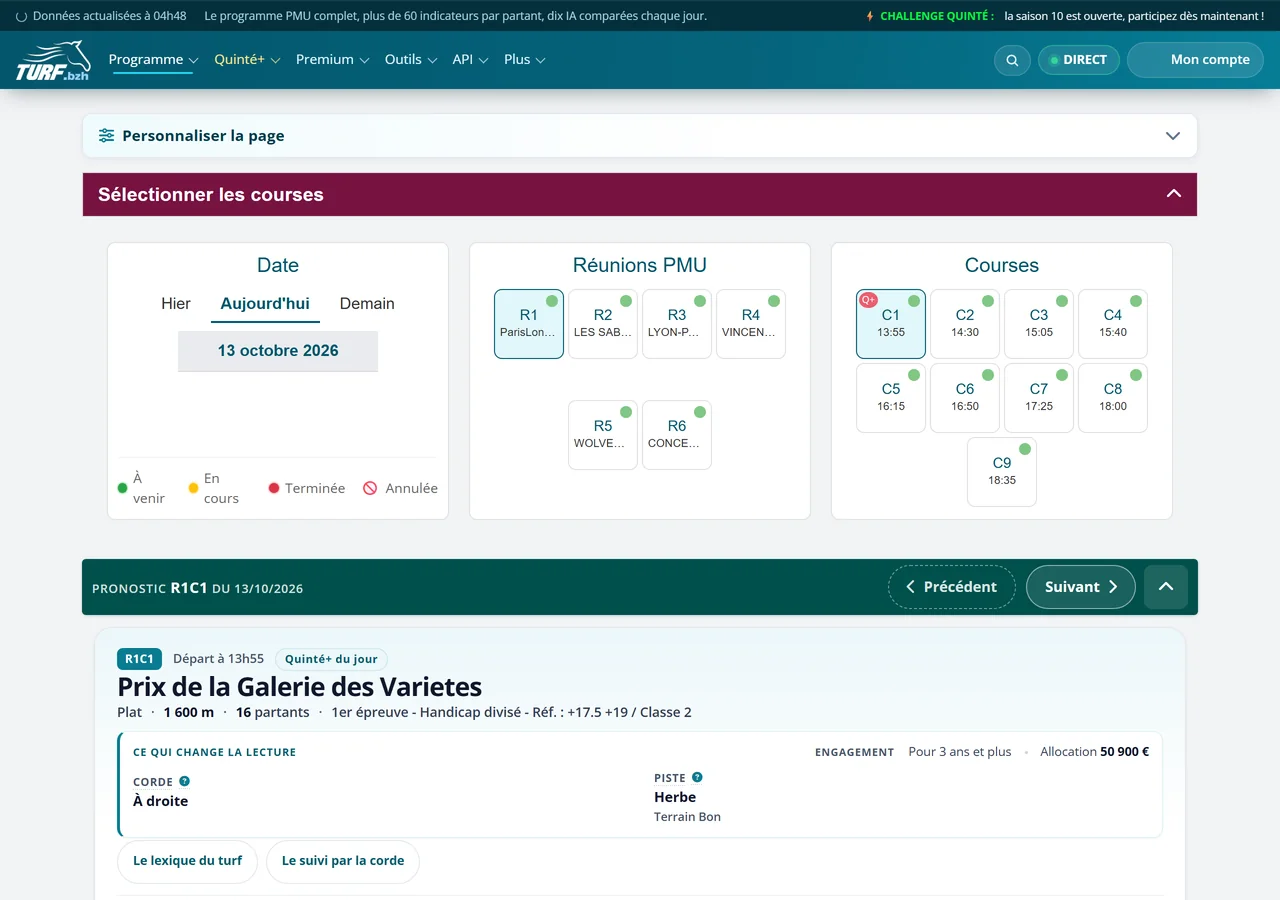1280x900 pixels.
Task: Click the race title Prix de la Galerie des Varietes
Action: pyautogui.click(x=300, y=687)
